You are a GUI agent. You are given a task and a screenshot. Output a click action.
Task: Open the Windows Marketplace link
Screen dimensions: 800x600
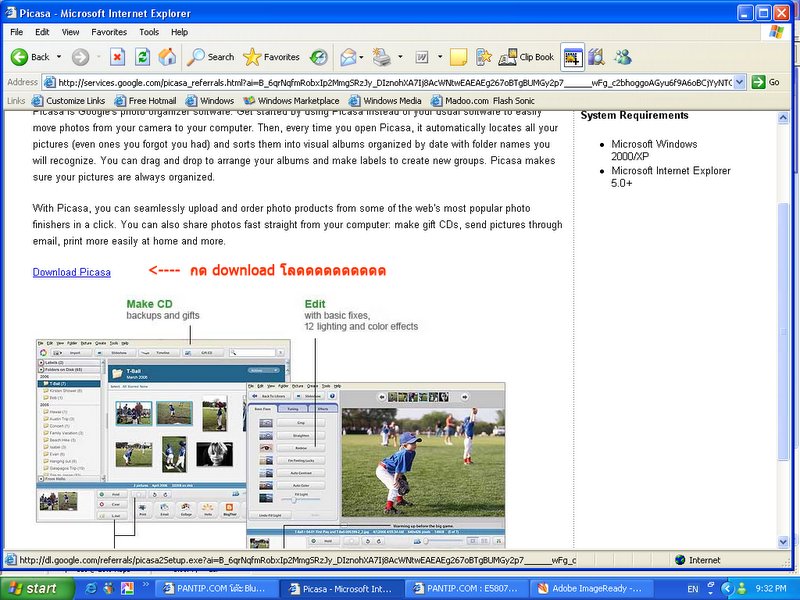point(291,101)
